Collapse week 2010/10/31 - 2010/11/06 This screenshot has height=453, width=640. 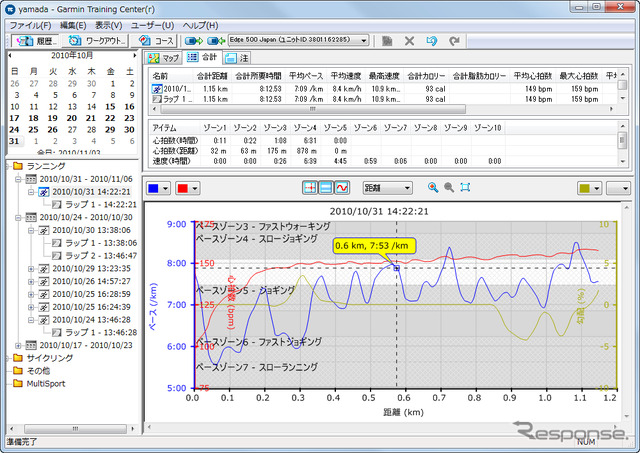18,179
